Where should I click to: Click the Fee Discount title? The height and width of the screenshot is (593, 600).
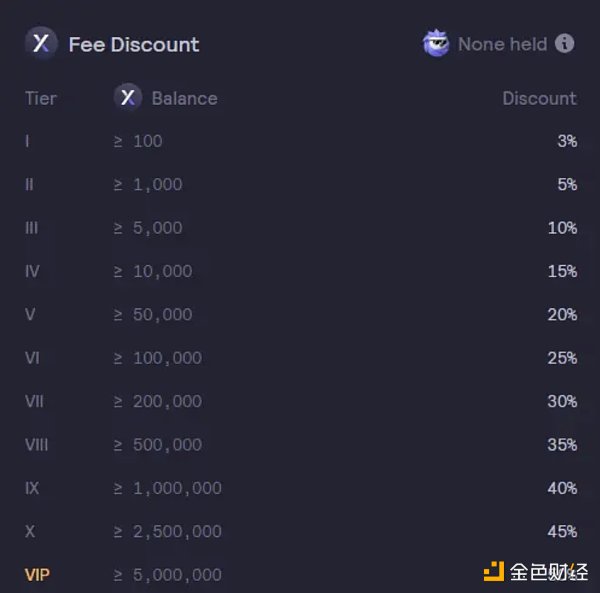[x=134, y=45]
